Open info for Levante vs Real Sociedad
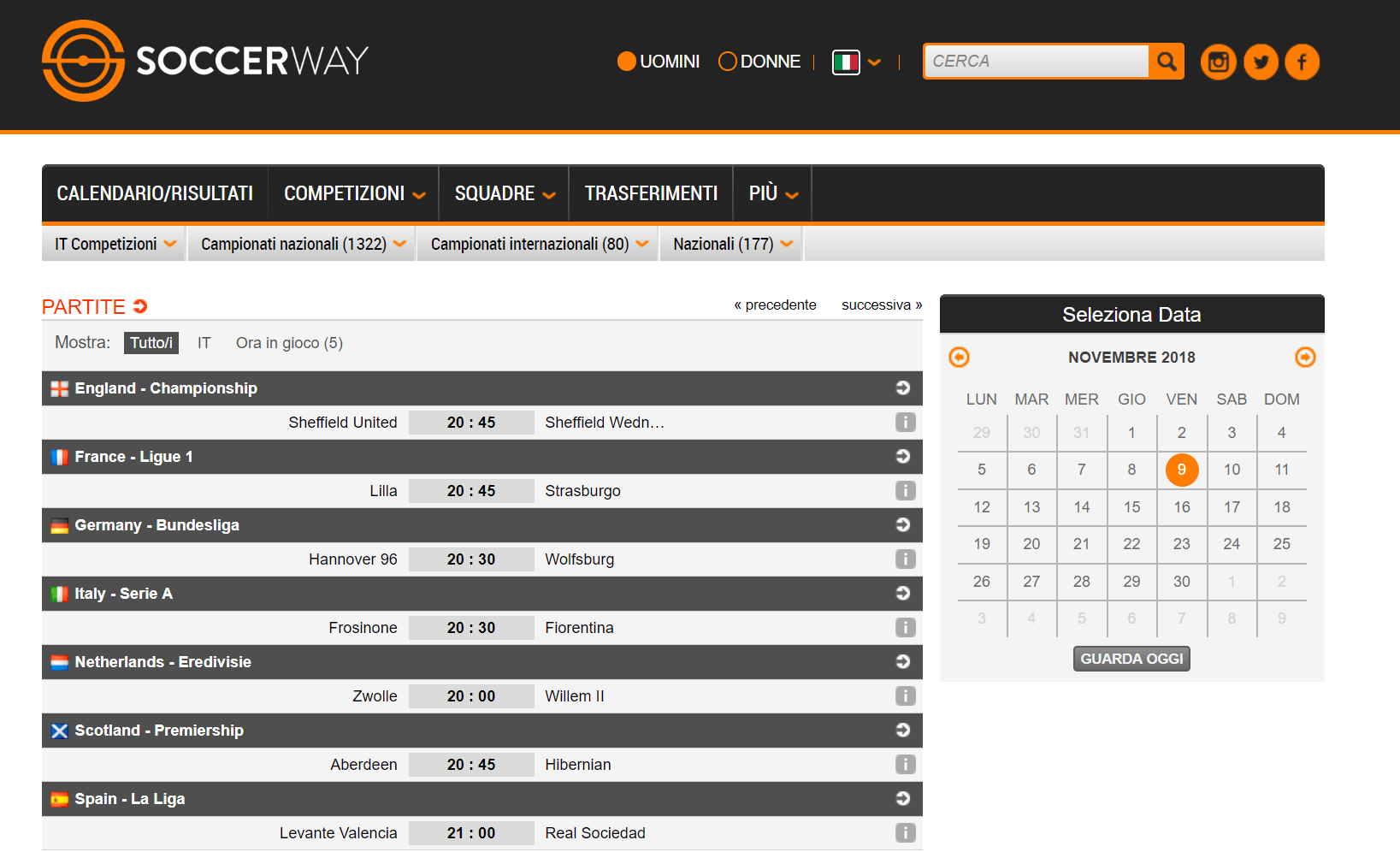The width and height of the screenshot is (1400, 852). click(x=906, y=832)
